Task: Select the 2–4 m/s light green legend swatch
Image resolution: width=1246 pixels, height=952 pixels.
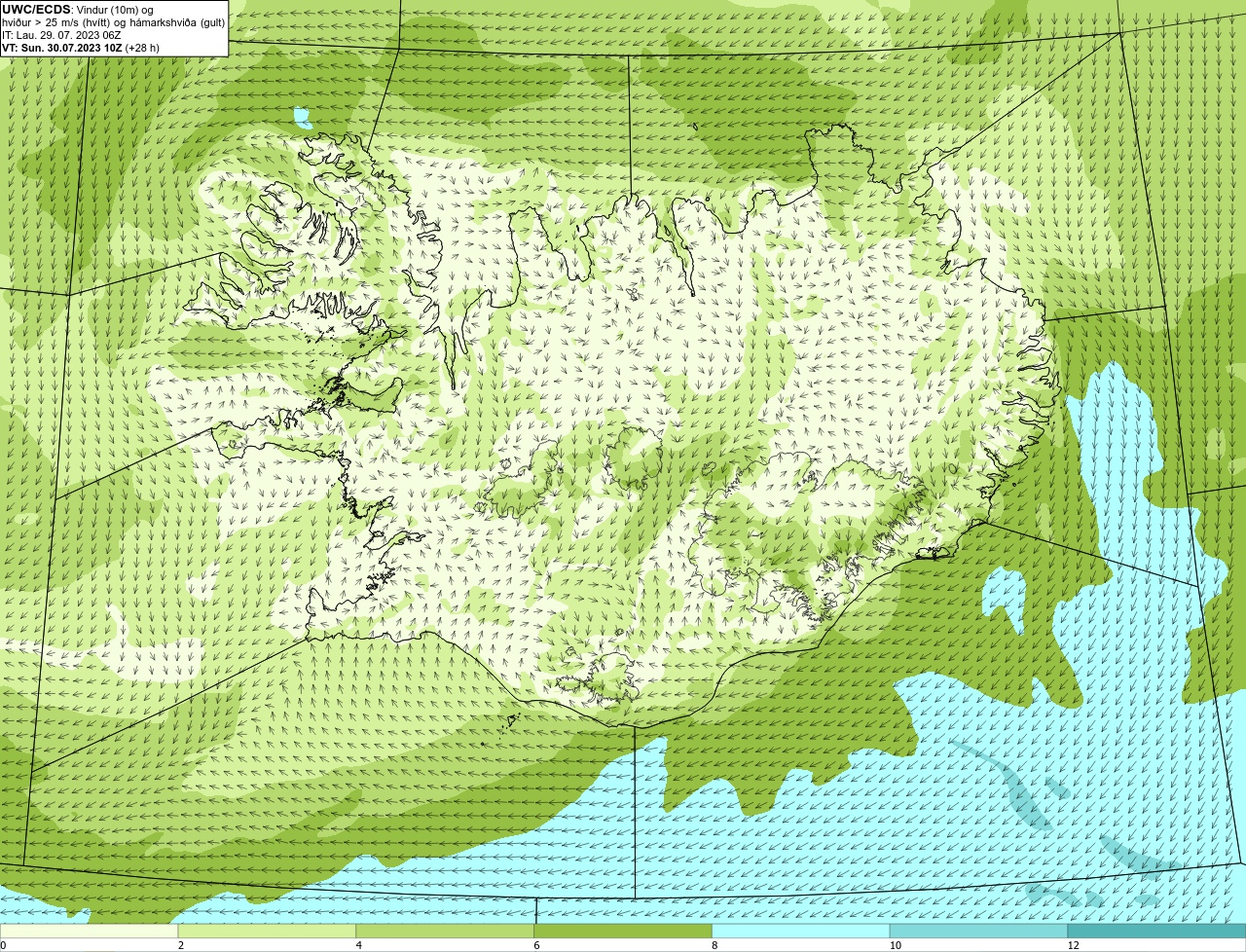Action: 267,931
